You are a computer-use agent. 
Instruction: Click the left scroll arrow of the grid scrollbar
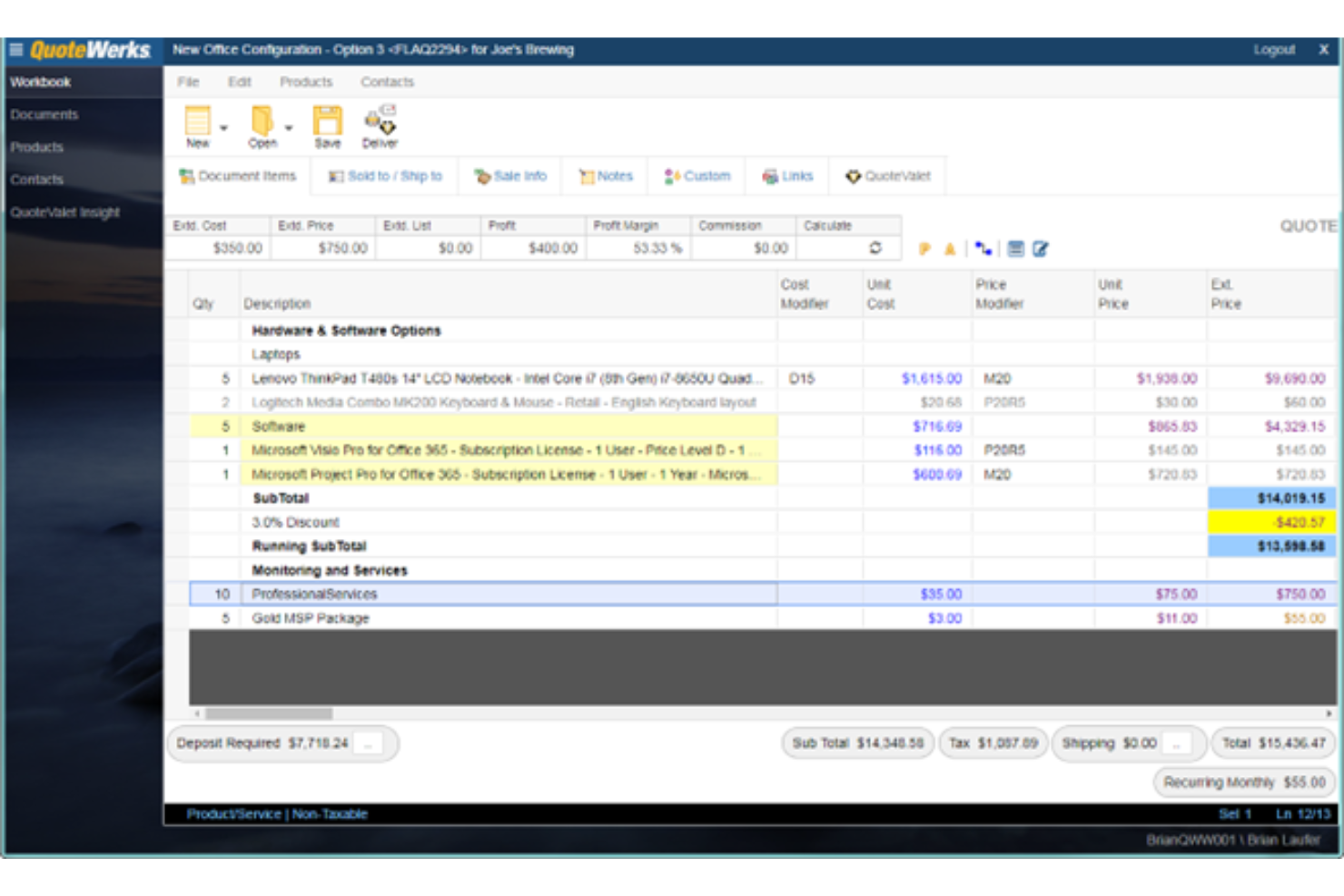pyautogui.click(x=197, y=714)
